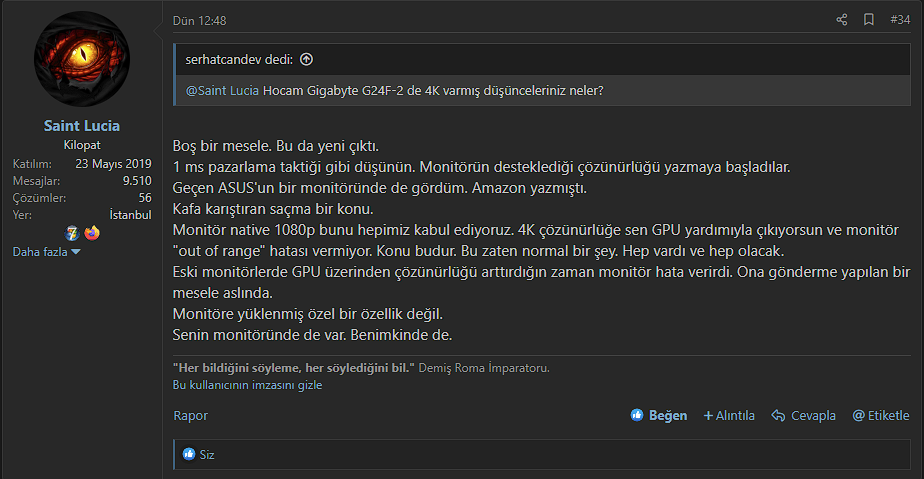Open the permalink #34 post number
The height and width of the screenshot is (479, 924).
click(x=899, y=20)
